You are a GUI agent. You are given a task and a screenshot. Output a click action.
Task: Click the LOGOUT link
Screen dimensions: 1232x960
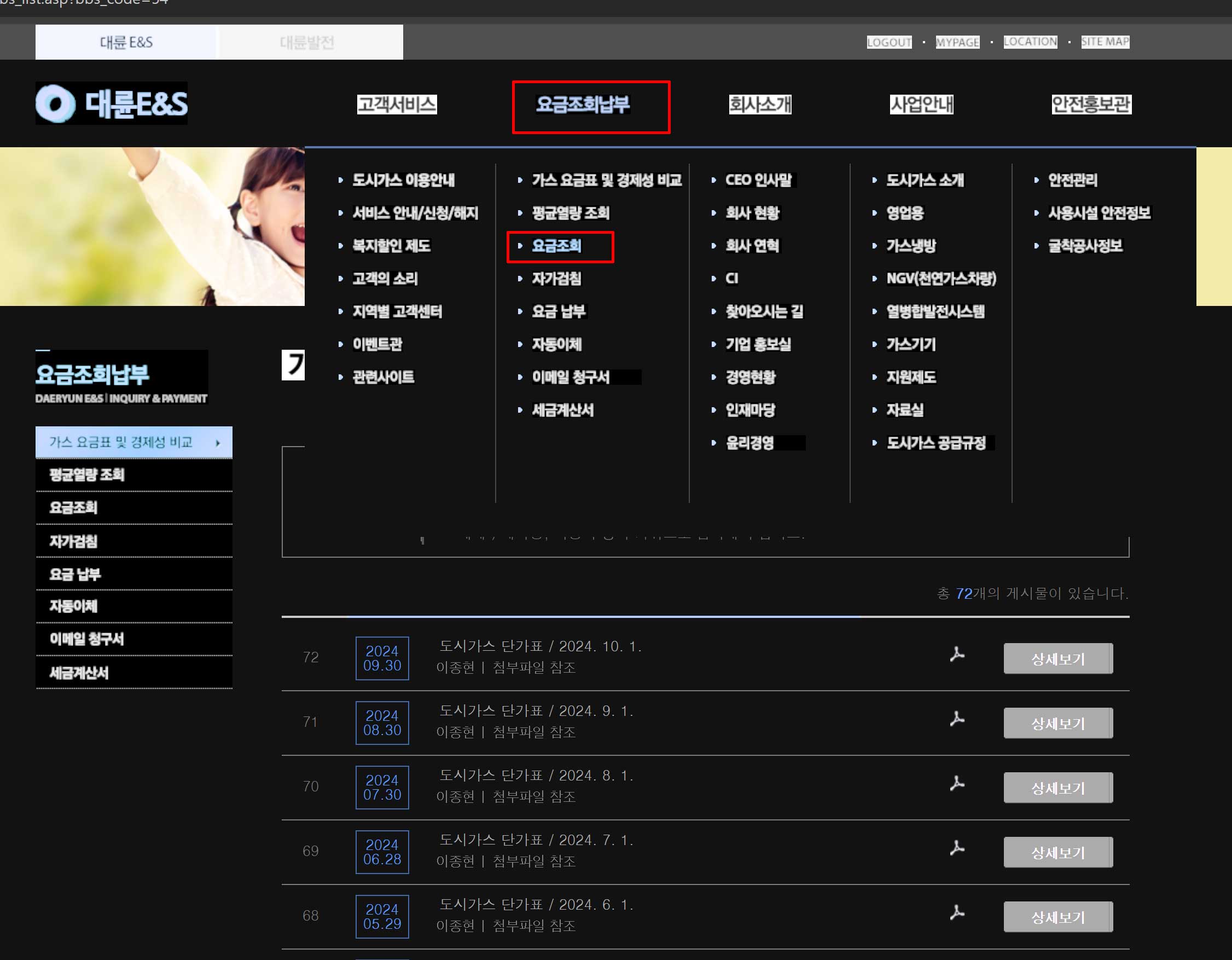[x=889, y=42]
